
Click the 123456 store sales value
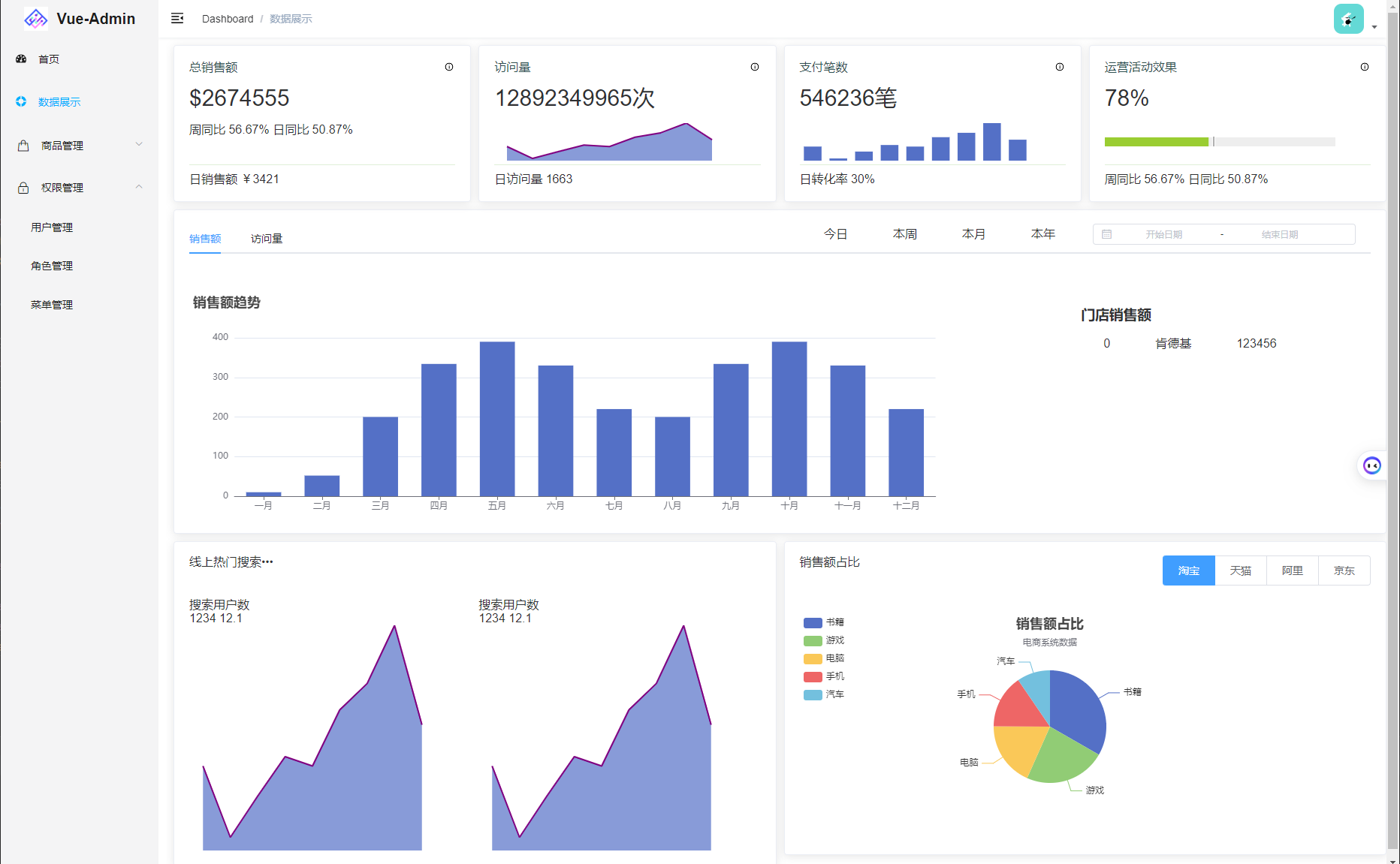tap(1257, 343)
